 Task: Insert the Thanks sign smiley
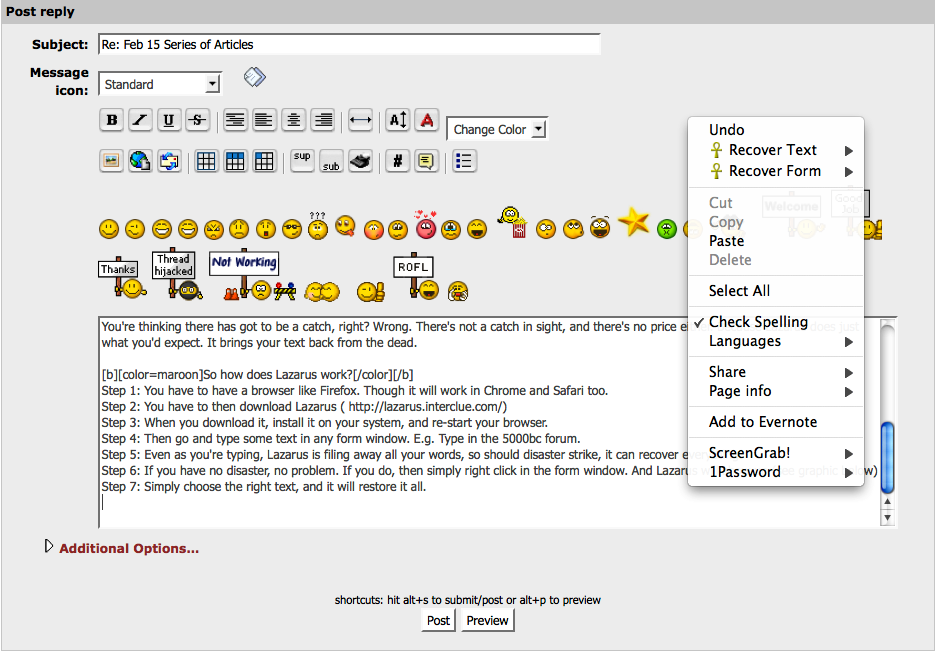click(x=122, y=278)
